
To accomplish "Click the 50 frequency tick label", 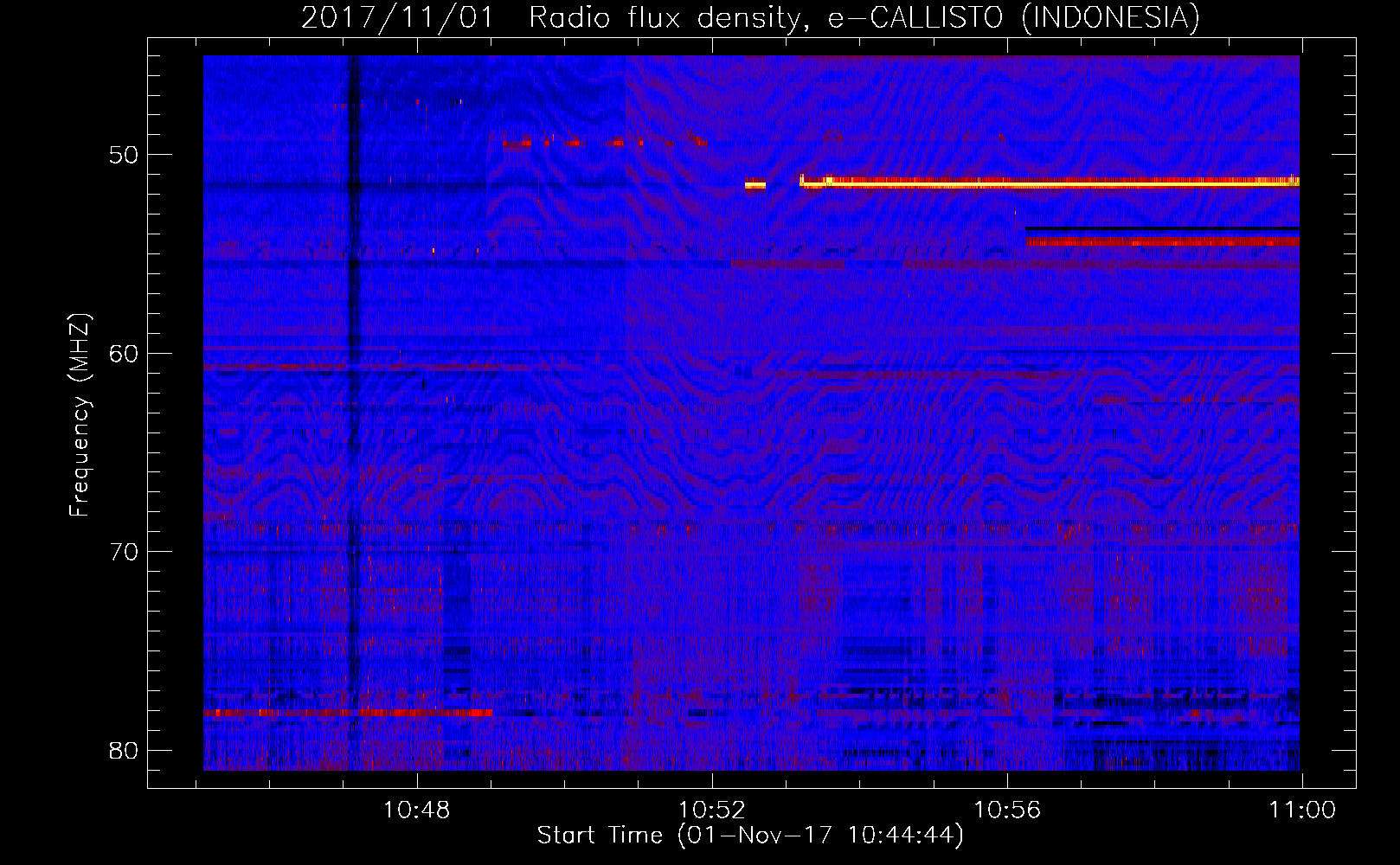I will tap(124, 156).
